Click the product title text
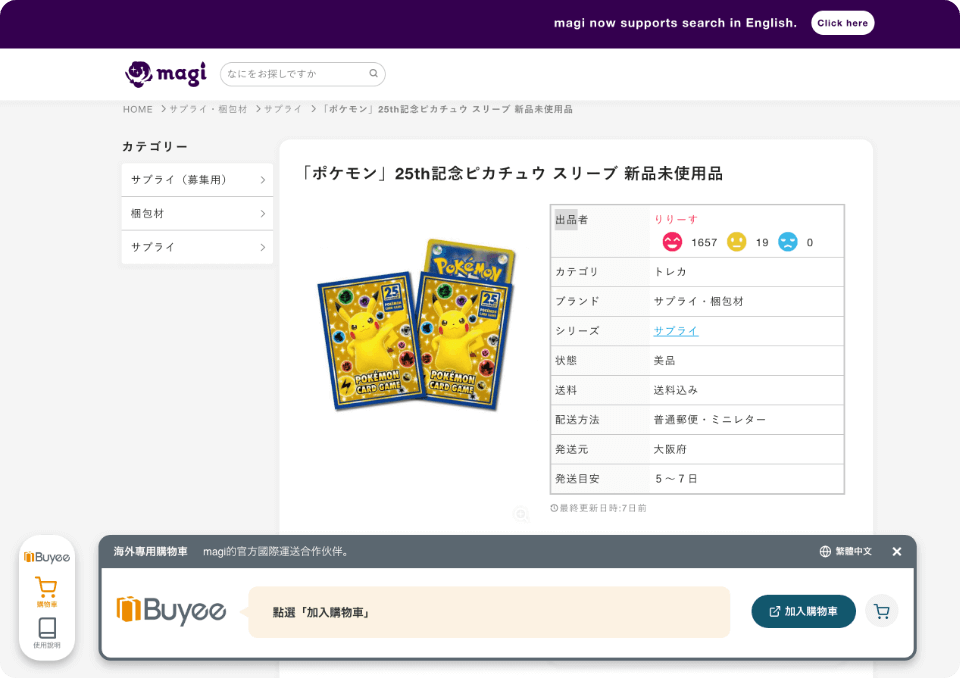The image size is (960, 679). [510, 173]
